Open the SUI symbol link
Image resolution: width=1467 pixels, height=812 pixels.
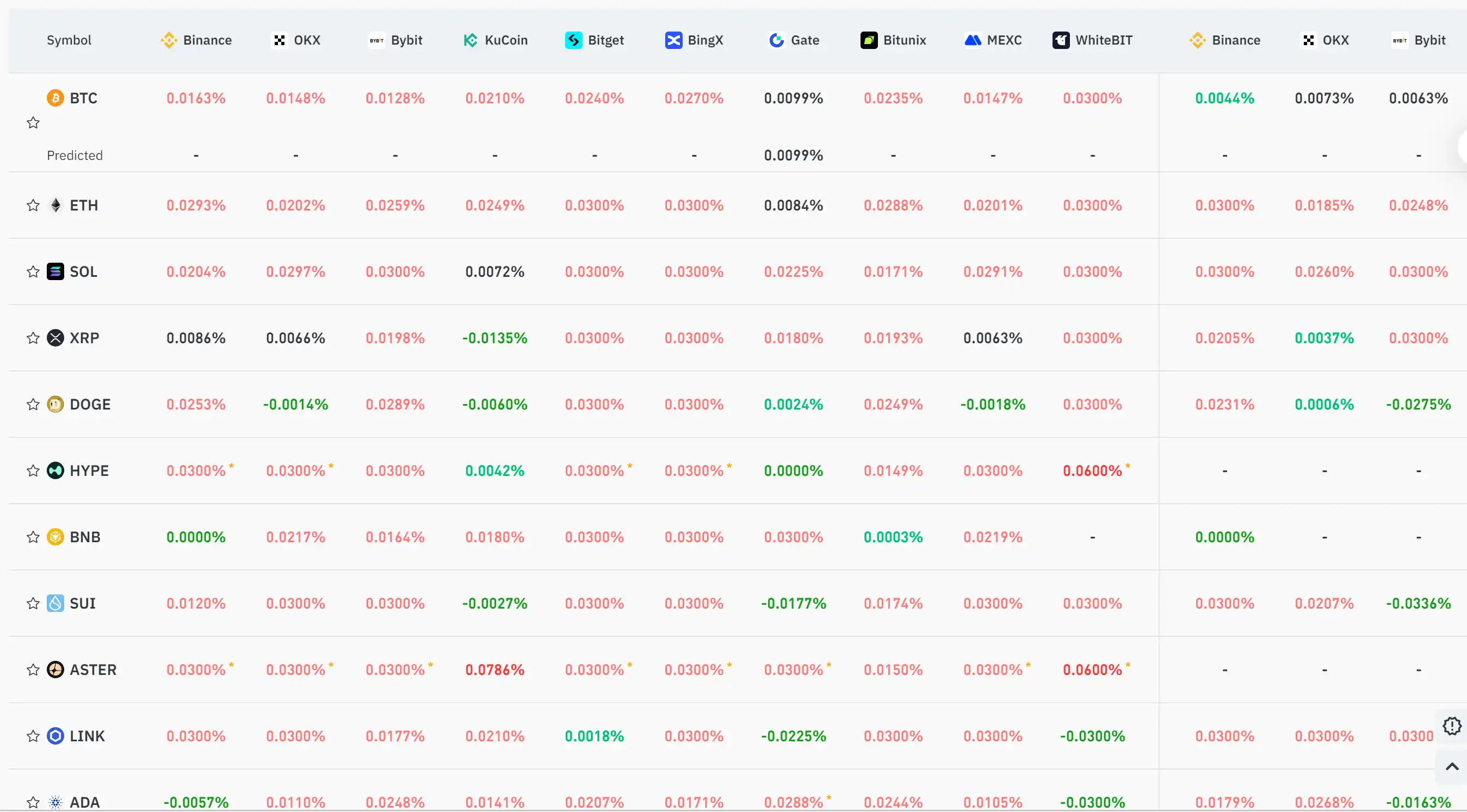pyautogui.click(x=83, y=604)
